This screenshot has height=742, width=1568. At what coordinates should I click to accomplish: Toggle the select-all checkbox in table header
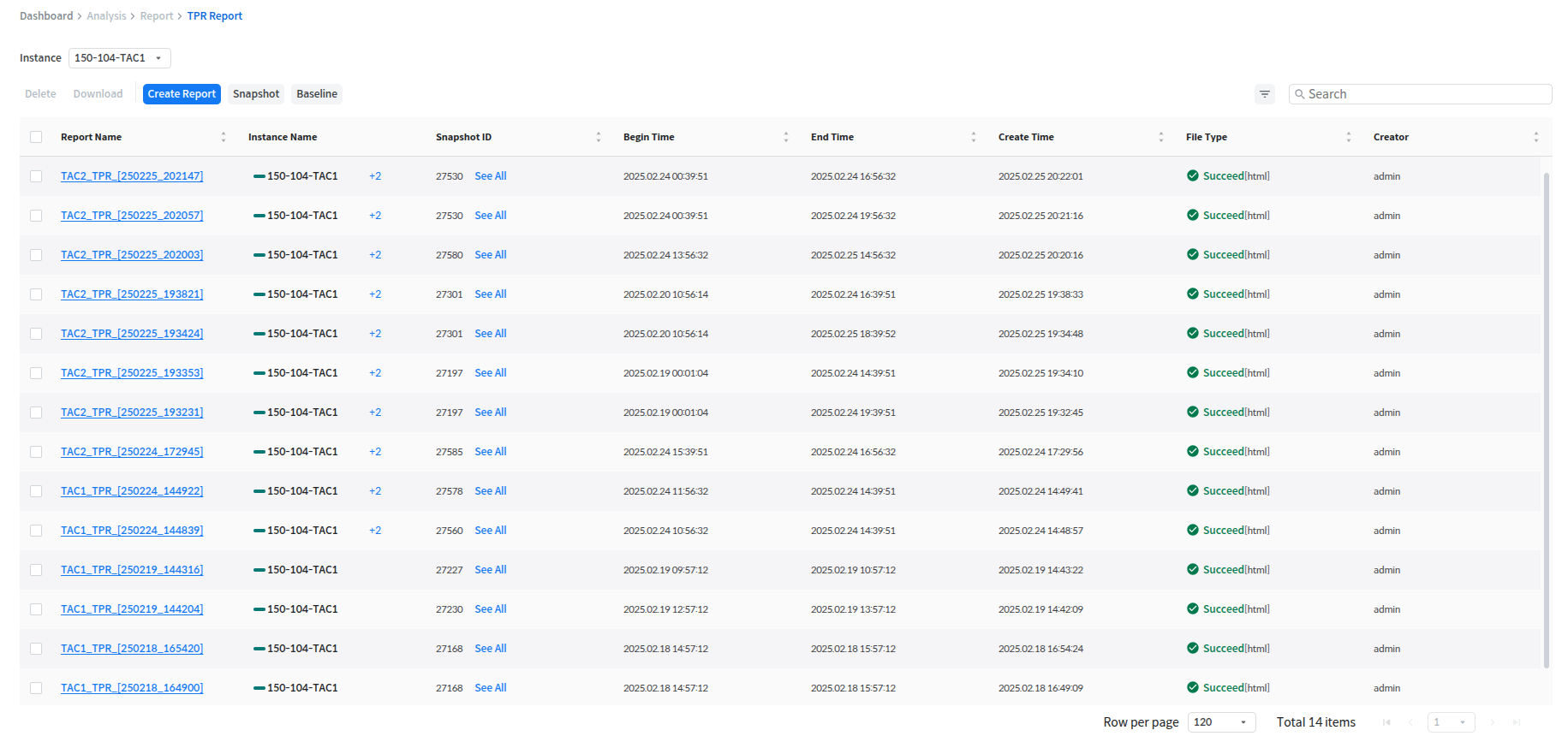point(36,137)
